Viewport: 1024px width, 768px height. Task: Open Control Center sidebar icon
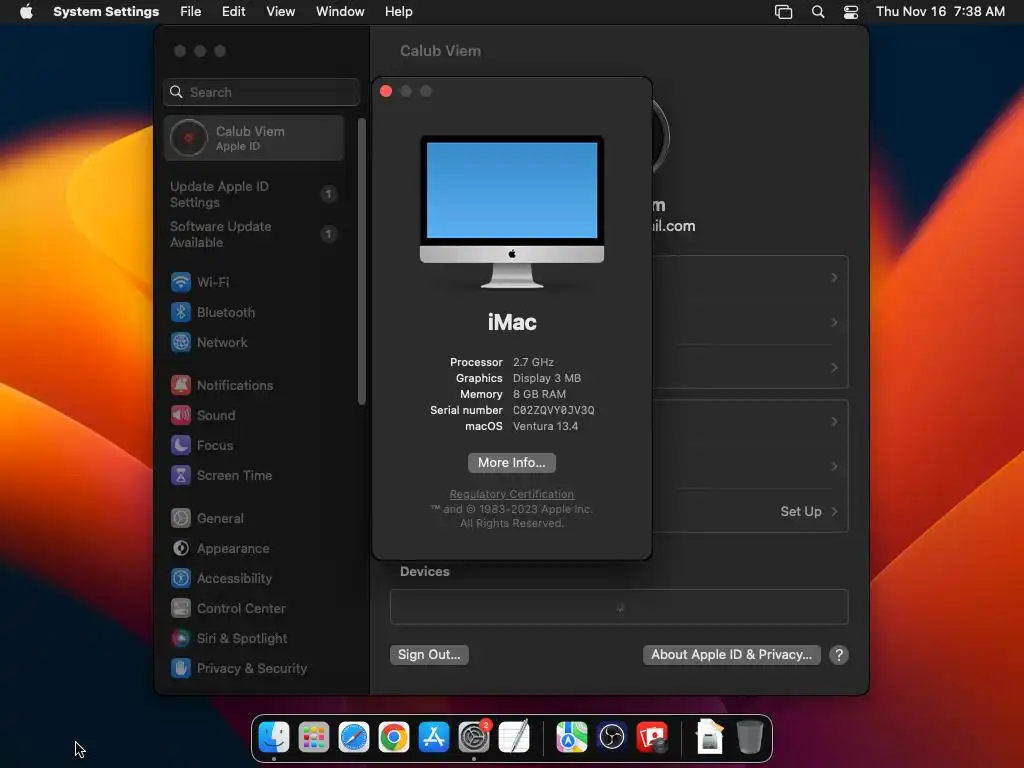[x=181, y=609]
